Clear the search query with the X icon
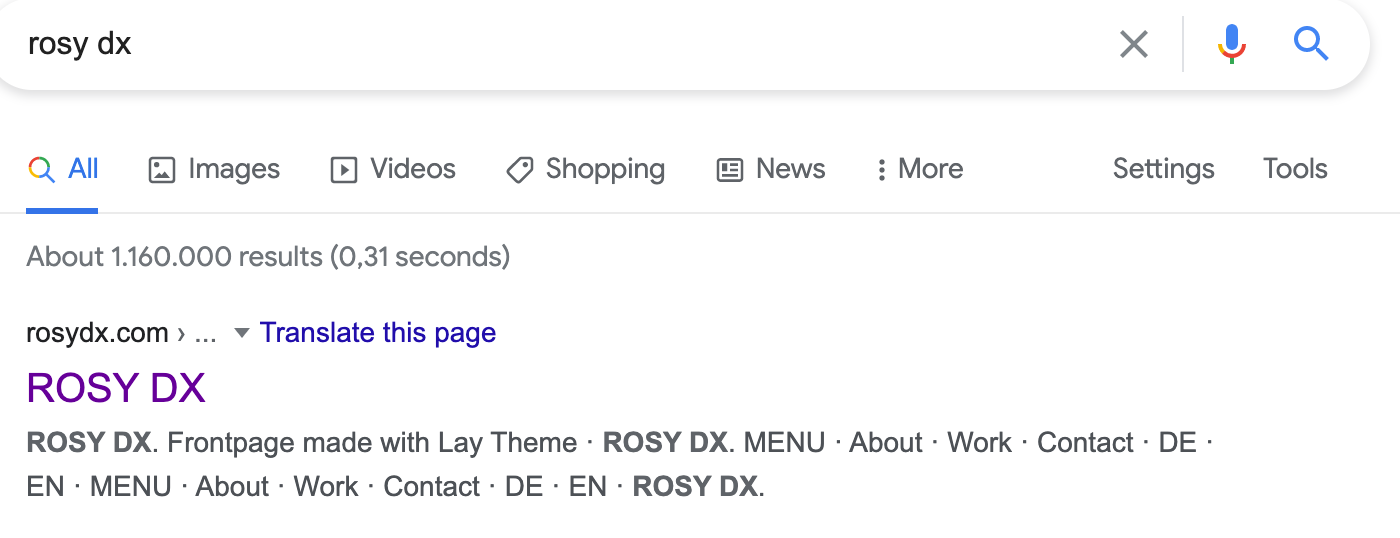Image resolution: width=1400 pixels, height=538 pixels. tap(1133, 44)
